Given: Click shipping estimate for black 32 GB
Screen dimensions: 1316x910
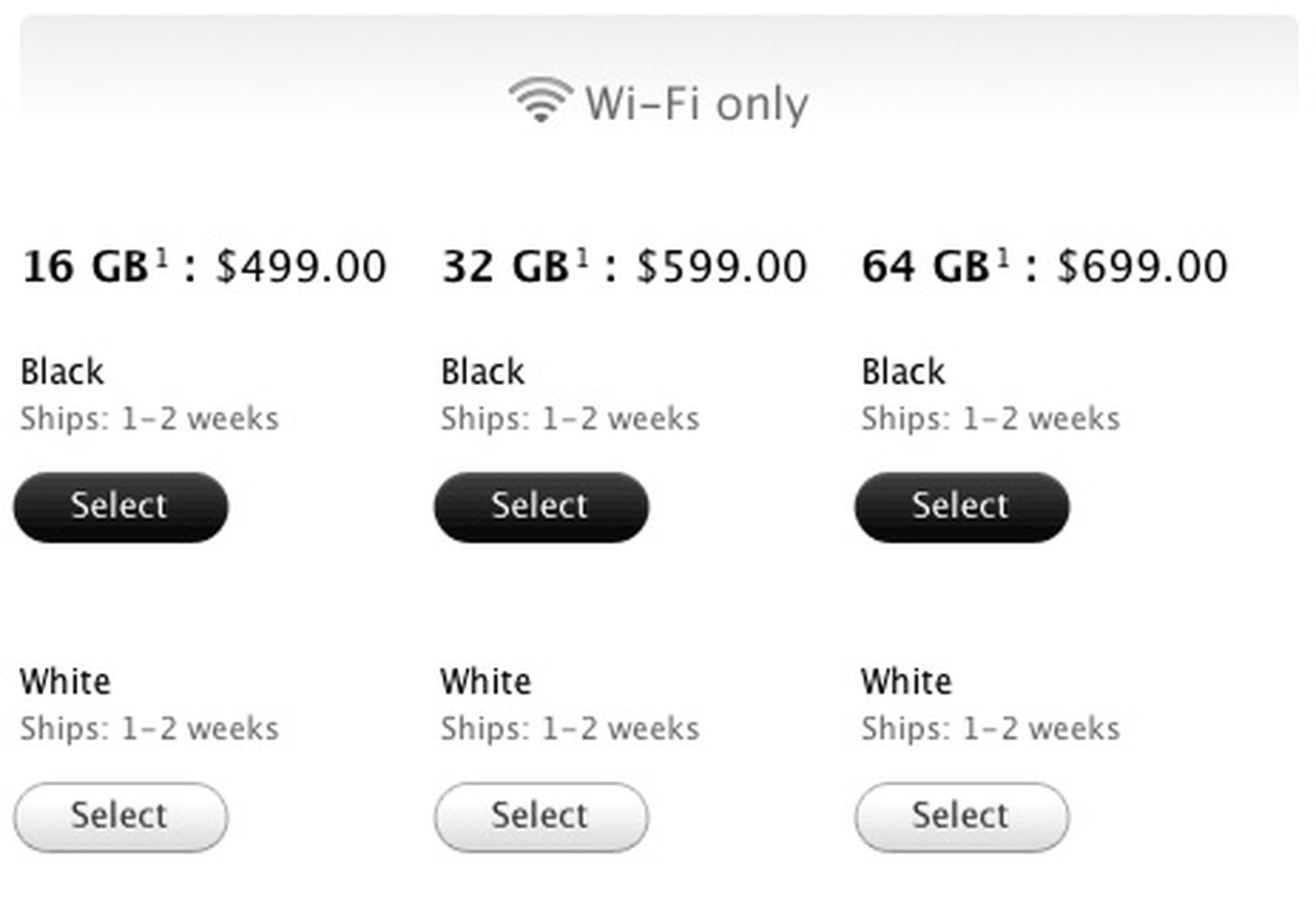Looking at the screenshot, I should click(570, 419).
